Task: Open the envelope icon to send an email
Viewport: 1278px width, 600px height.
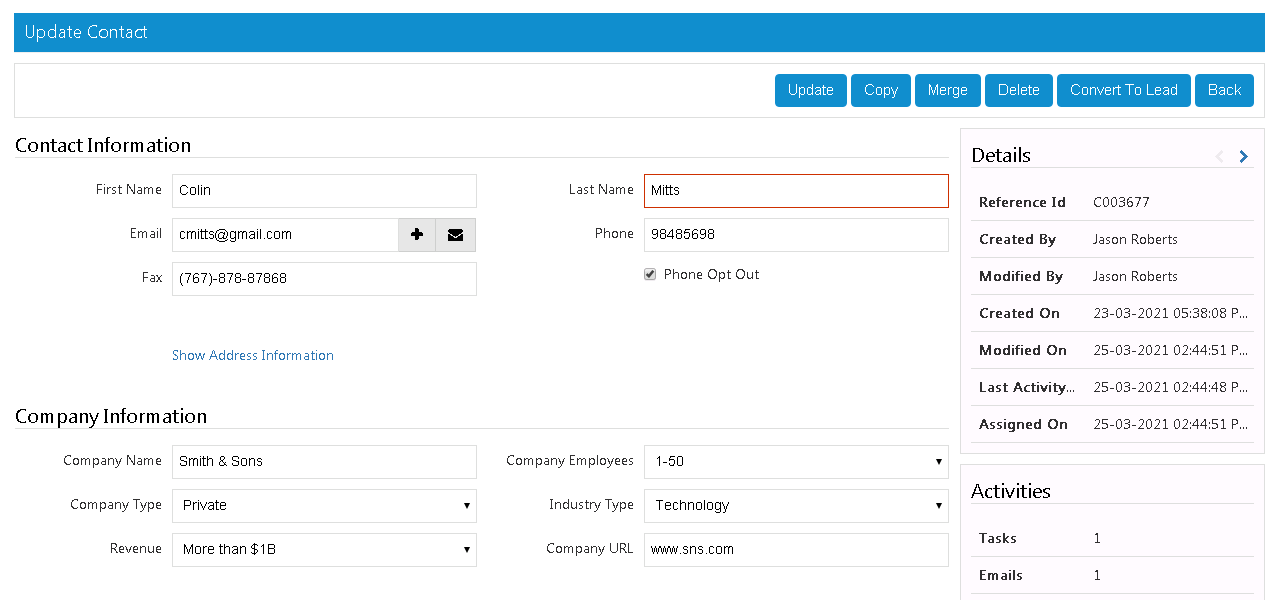Action: click(455, 234)
